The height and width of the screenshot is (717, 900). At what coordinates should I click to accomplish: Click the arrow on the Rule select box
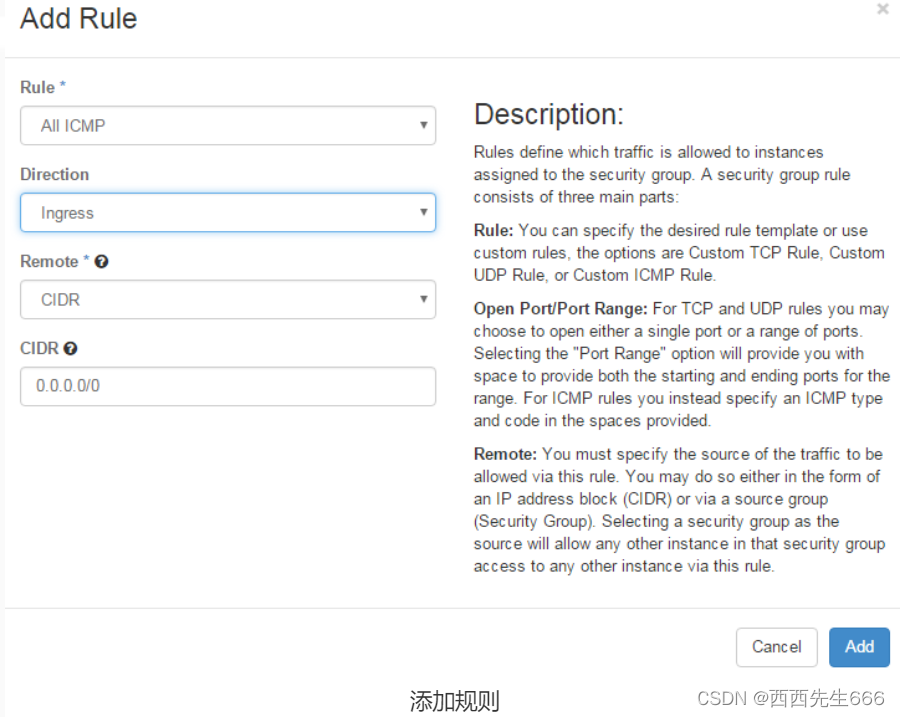click(x=424, y=125)
